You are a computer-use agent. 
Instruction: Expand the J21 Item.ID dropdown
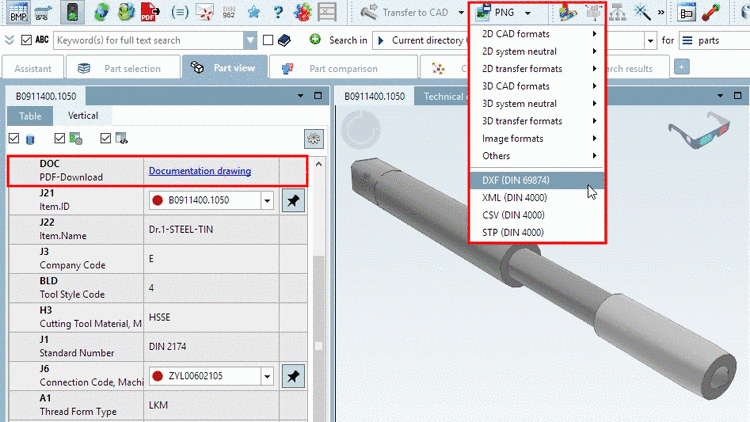click(267, 200)
